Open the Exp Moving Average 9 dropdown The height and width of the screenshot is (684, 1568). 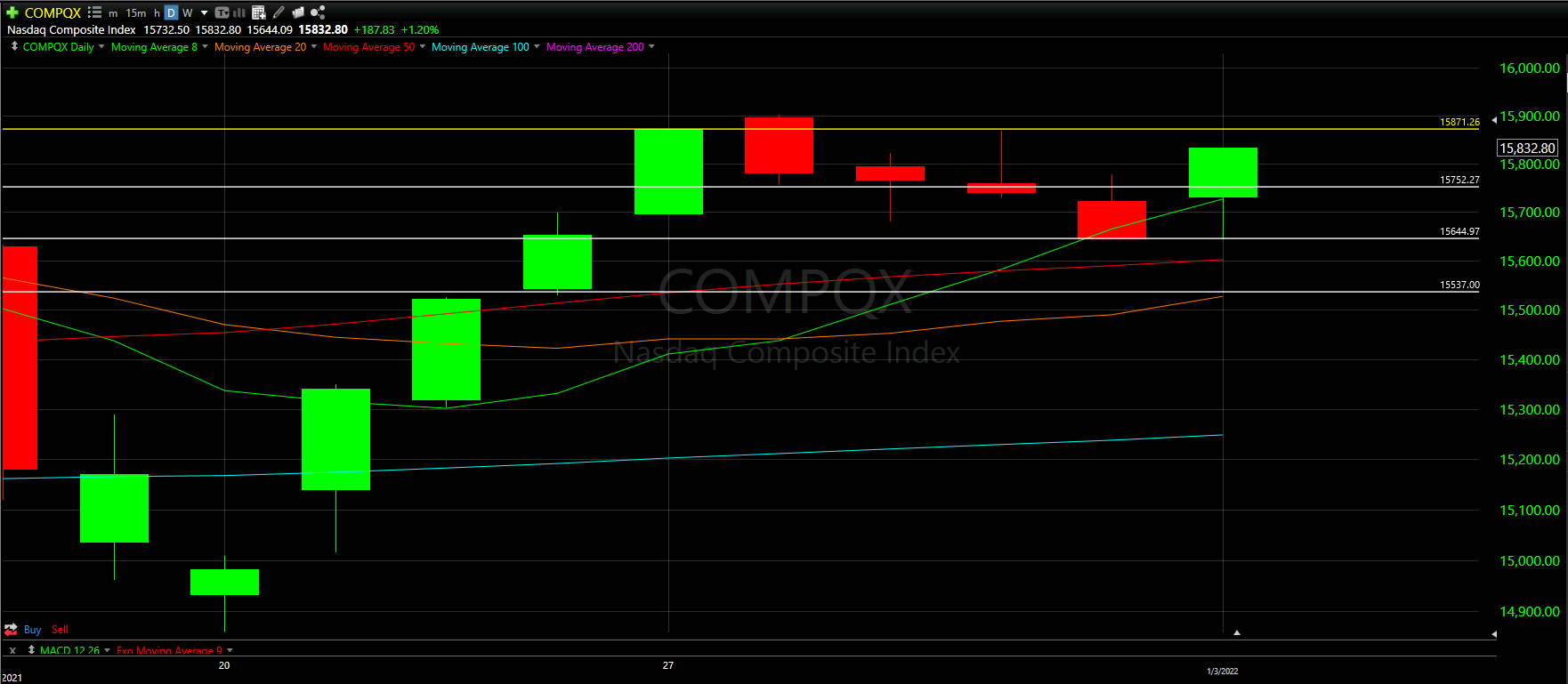click(x=230, y=651)
